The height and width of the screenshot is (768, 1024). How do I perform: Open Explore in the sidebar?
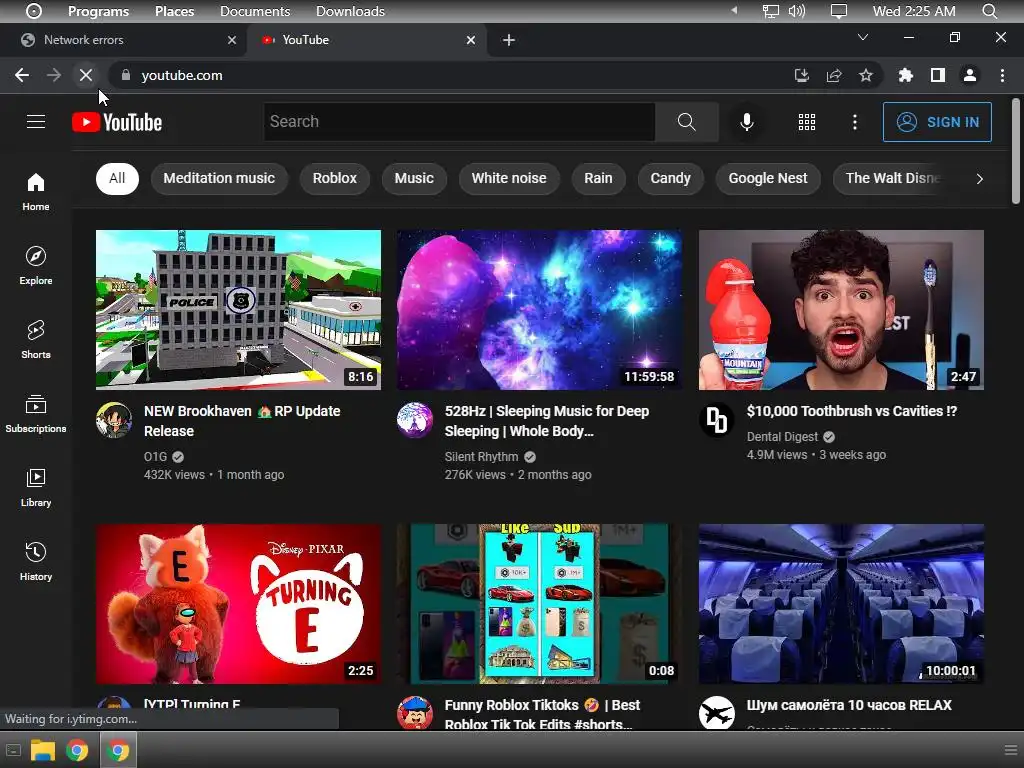click(x=36, y=266)
